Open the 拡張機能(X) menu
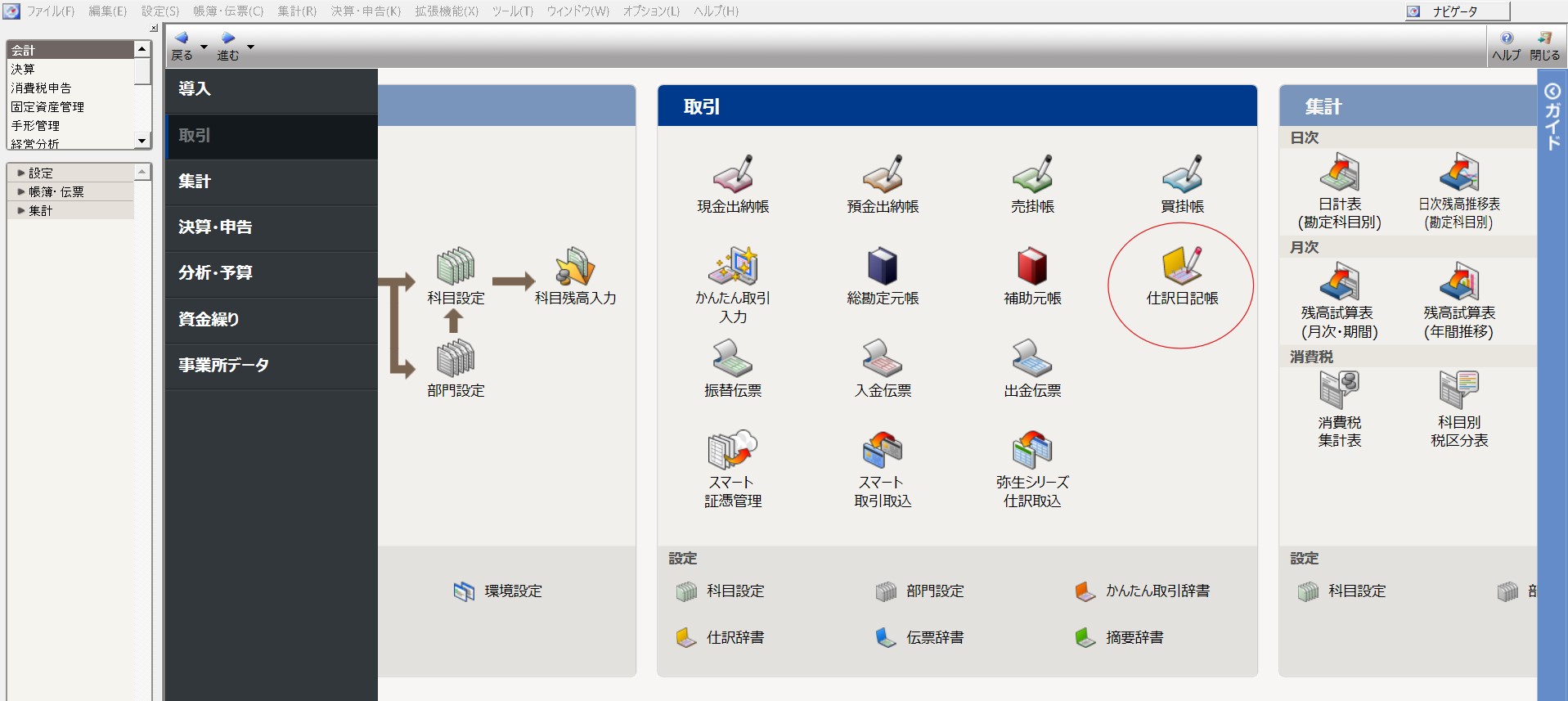1568x701 pixels. click(x=447, y=11)
